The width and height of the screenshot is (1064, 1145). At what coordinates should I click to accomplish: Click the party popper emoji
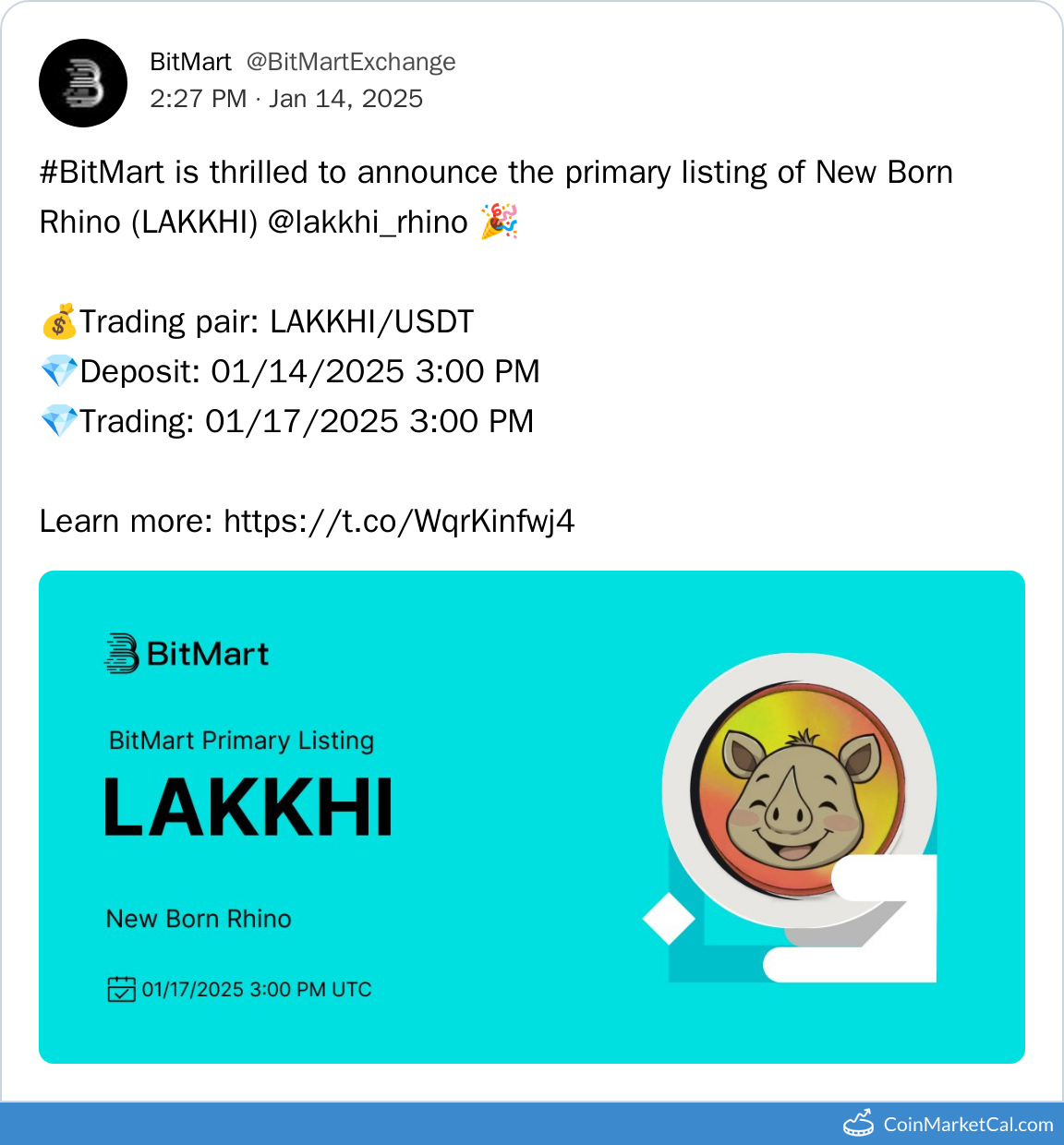(x=499, y=223)
